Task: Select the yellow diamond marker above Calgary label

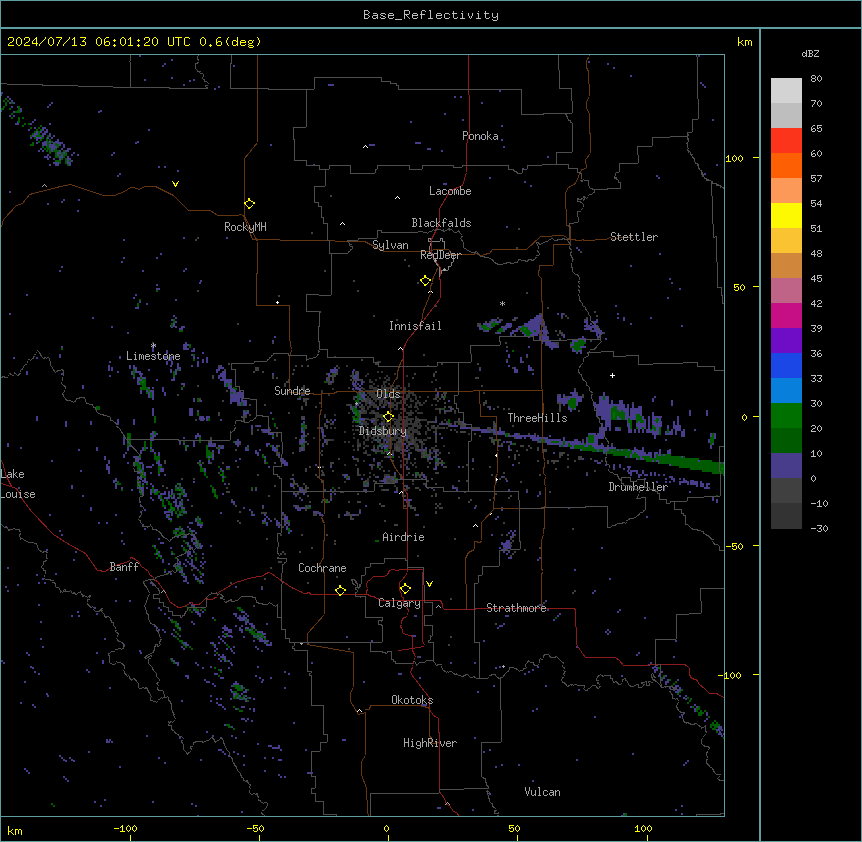Action: [x=405, y=589]
